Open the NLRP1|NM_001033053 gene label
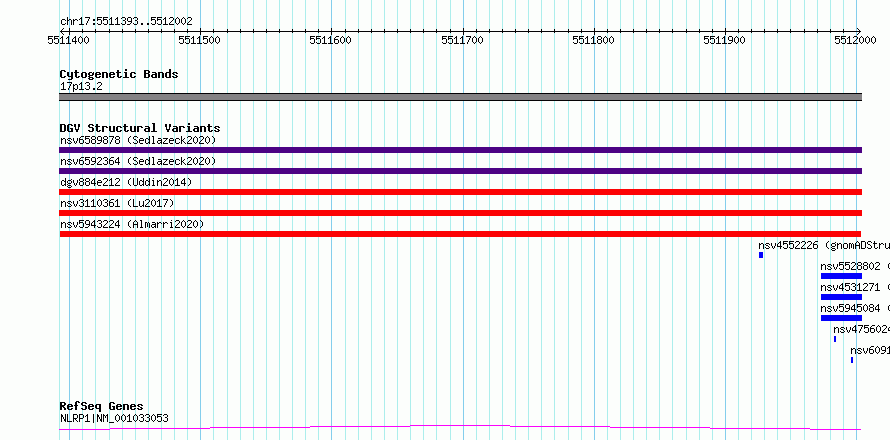 (114, 419)
